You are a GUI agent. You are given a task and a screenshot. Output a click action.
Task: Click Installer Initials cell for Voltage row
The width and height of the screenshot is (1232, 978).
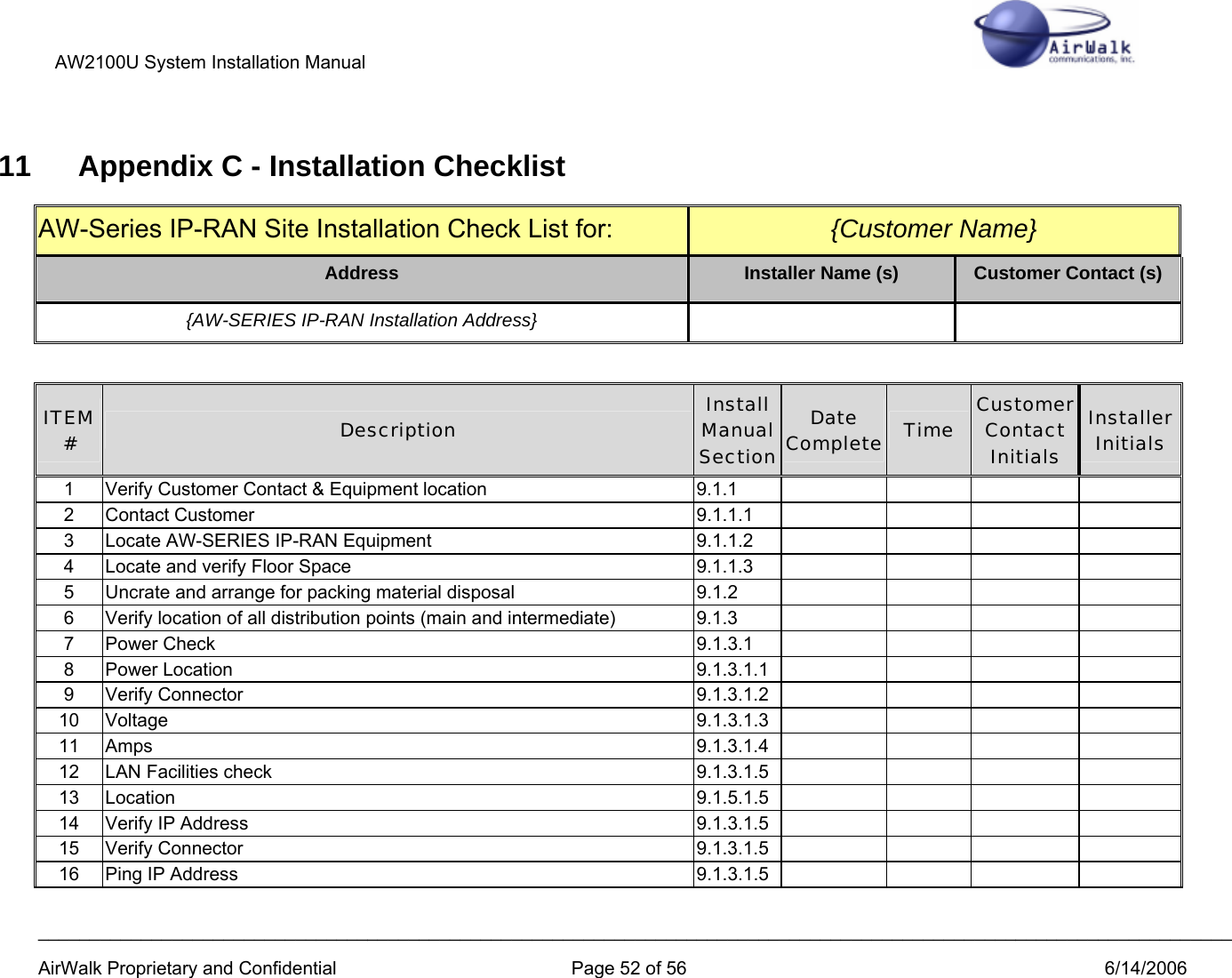coord(1130,721)
